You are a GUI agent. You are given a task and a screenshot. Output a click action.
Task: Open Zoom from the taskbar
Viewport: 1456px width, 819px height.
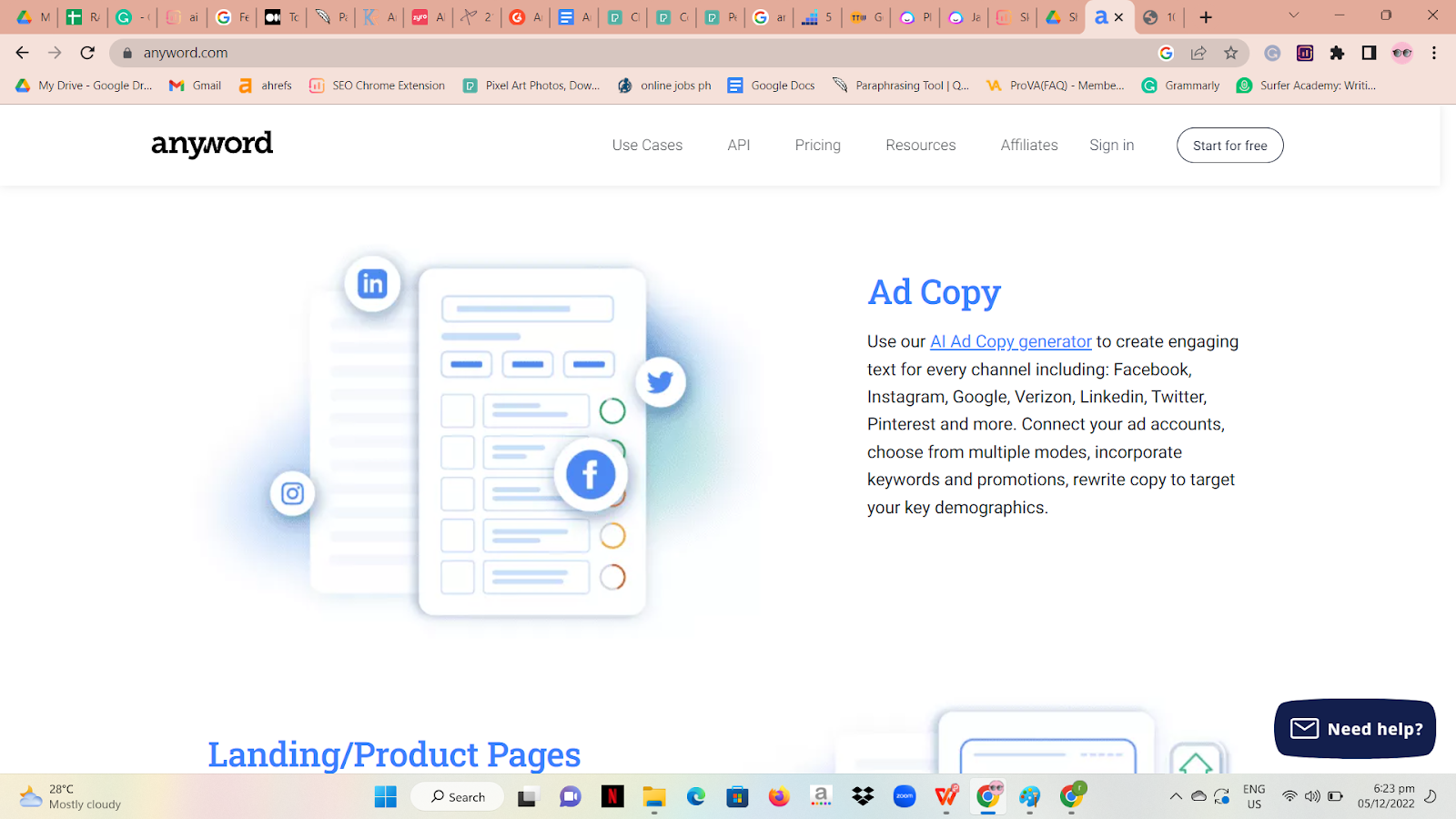(x=905, y=797)
